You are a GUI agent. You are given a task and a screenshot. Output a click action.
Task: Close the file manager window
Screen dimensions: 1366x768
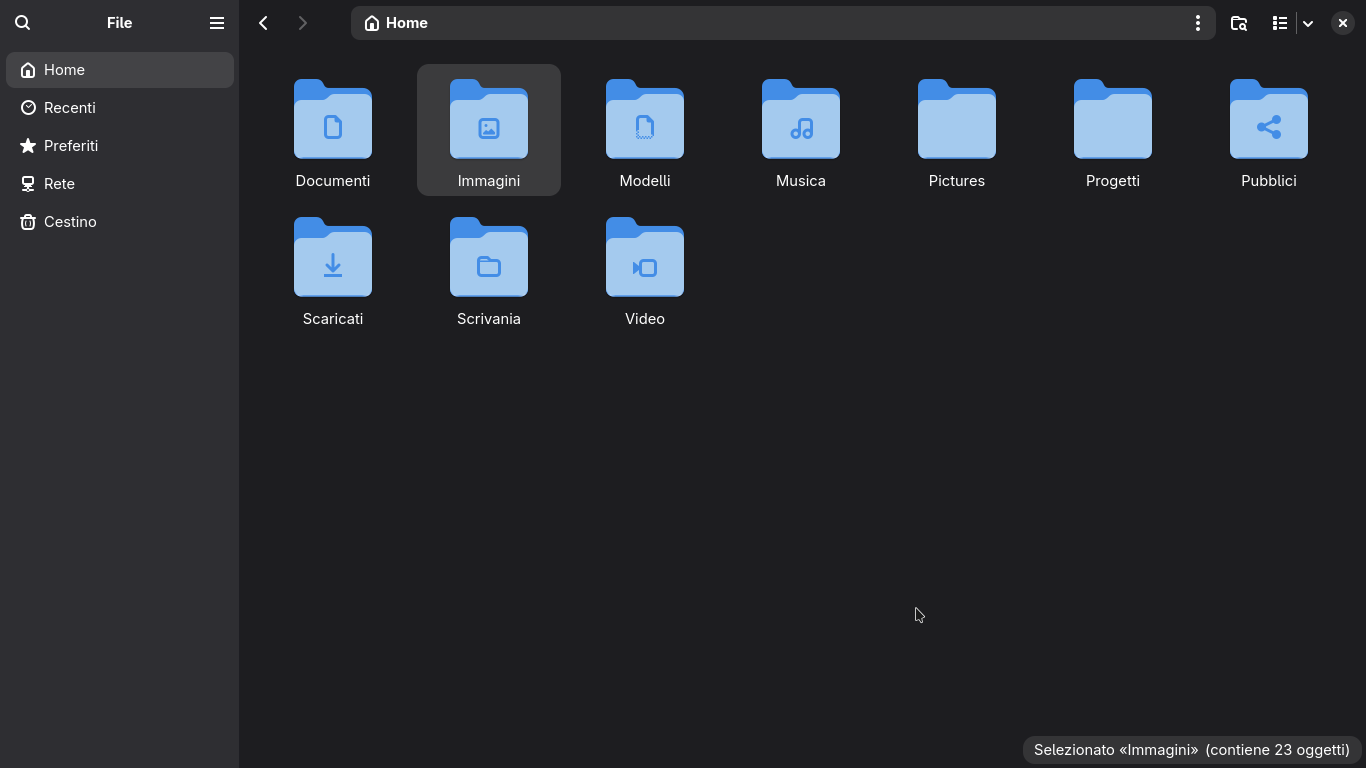pos(1343,23)
